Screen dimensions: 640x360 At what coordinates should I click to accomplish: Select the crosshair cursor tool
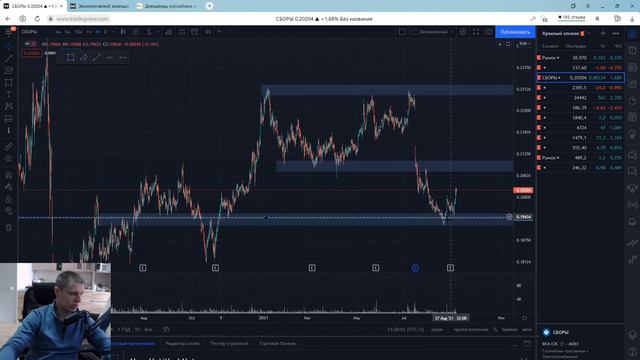pos(9,46)
